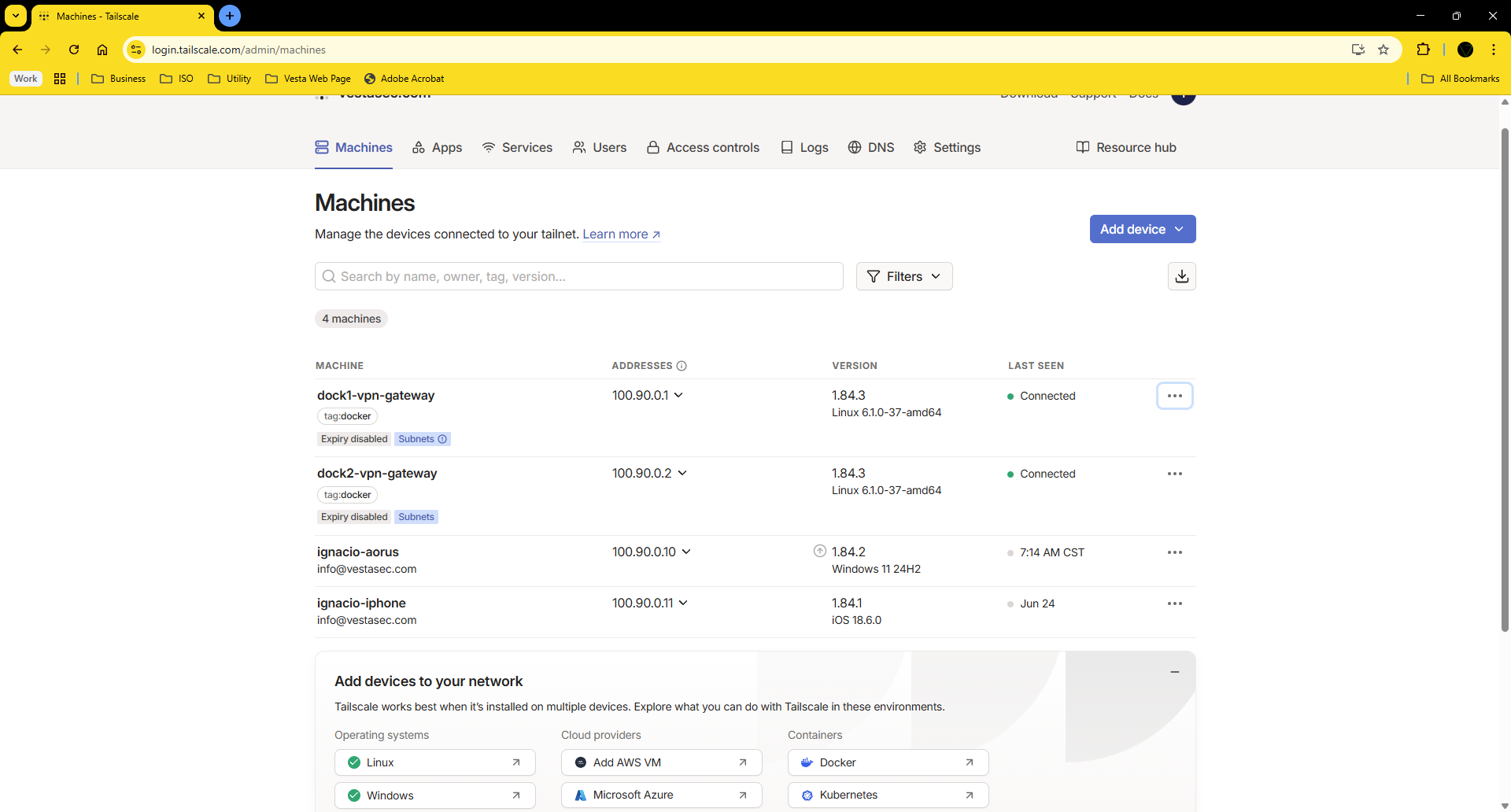The width and height of the screenshot is (1511, 812).
Task: Switch to the Apps tab
Action: pos(437,147)
